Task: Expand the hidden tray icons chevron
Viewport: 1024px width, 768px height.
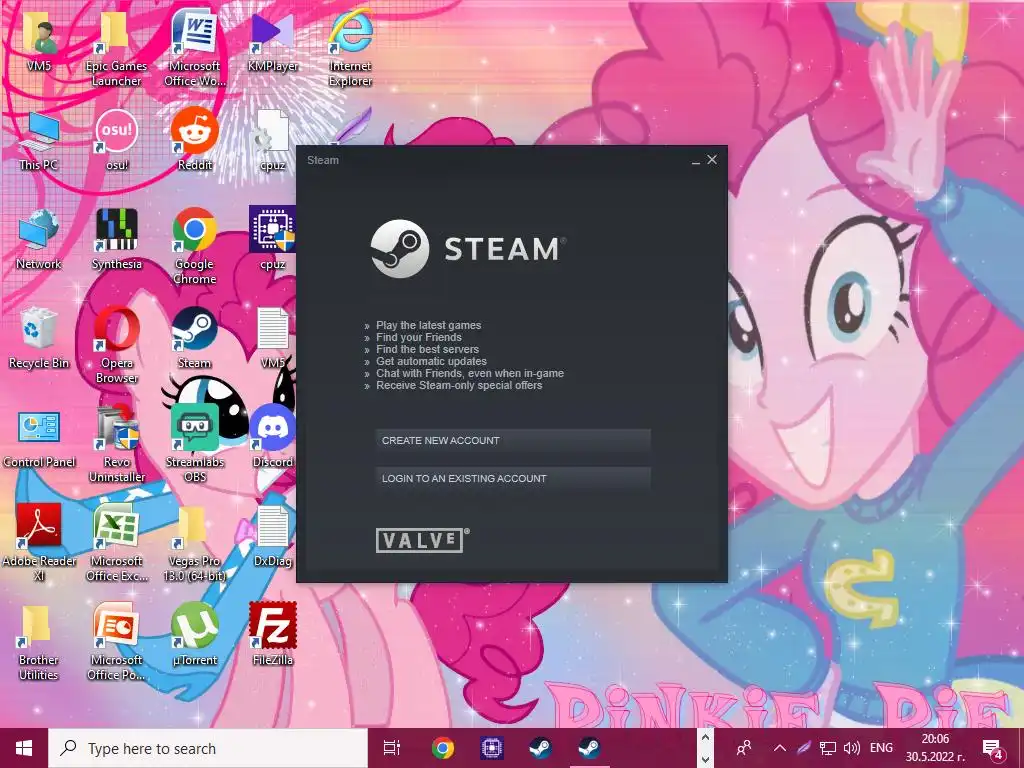Action: coord(780,748)
